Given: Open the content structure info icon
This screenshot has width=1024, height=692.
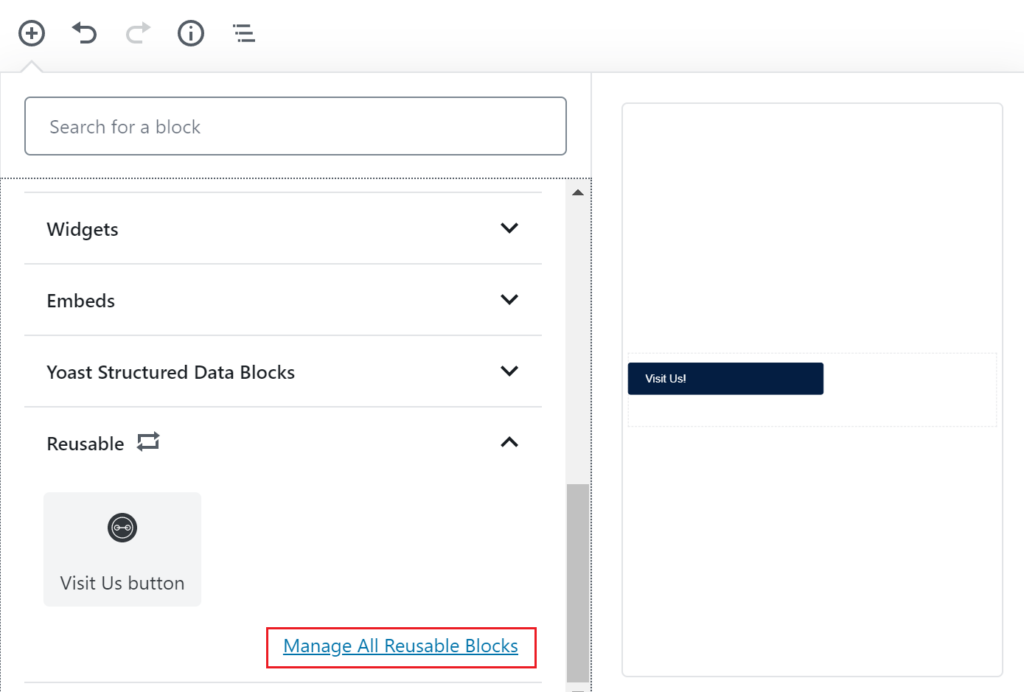Looking at the screenshot, I should [x=191, y=33].
